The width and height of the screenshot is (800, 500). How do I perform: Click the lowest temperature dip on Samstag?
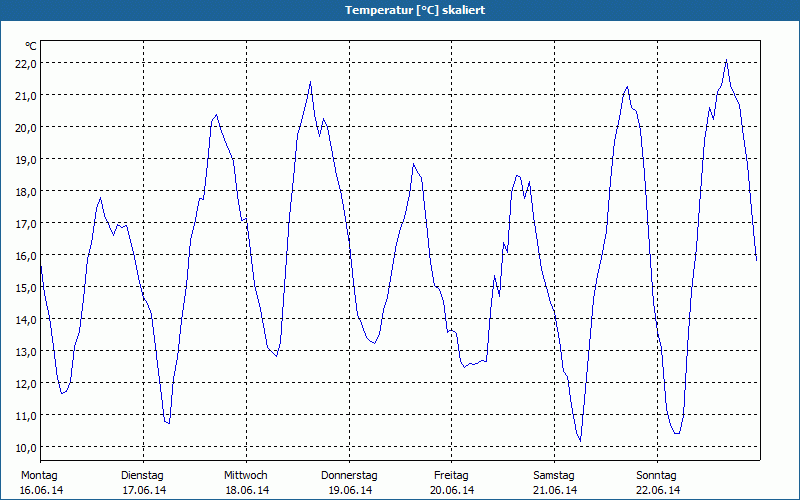coord(580,440)
